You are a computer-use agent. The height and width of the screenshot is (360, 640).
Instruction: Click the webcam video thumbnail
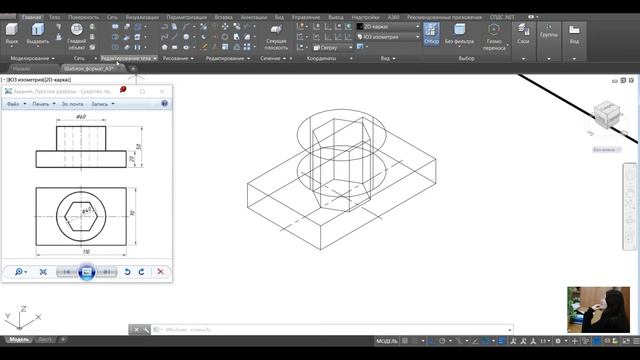pos(598,309)
